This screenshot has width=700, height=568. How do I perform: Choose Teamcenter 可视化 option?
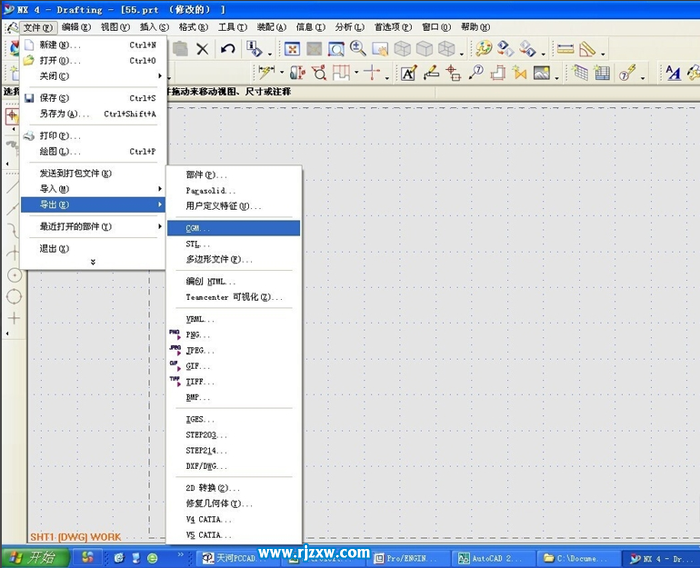pos(233,297)
